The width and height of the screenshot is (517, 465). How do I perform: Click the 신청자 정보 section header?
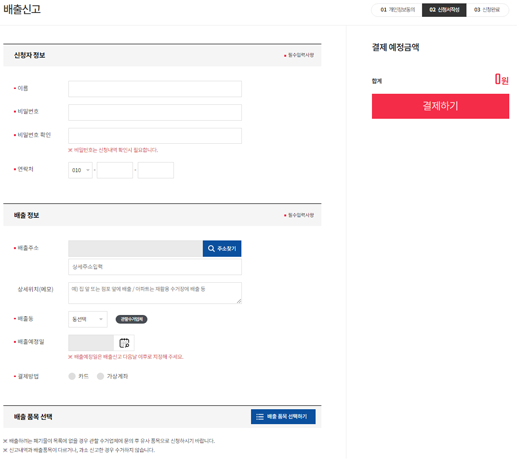pos(29,55)
